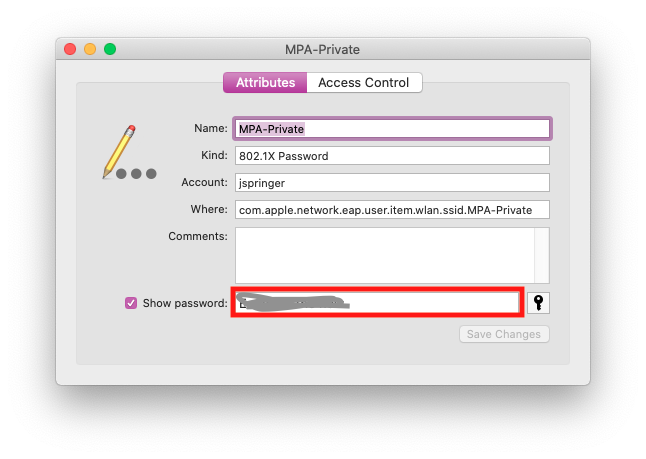Image resolution: width=646 pixels, height=459 pixels.
Task: Switch to the Access Control tab
Action: [x=363, y=83]
